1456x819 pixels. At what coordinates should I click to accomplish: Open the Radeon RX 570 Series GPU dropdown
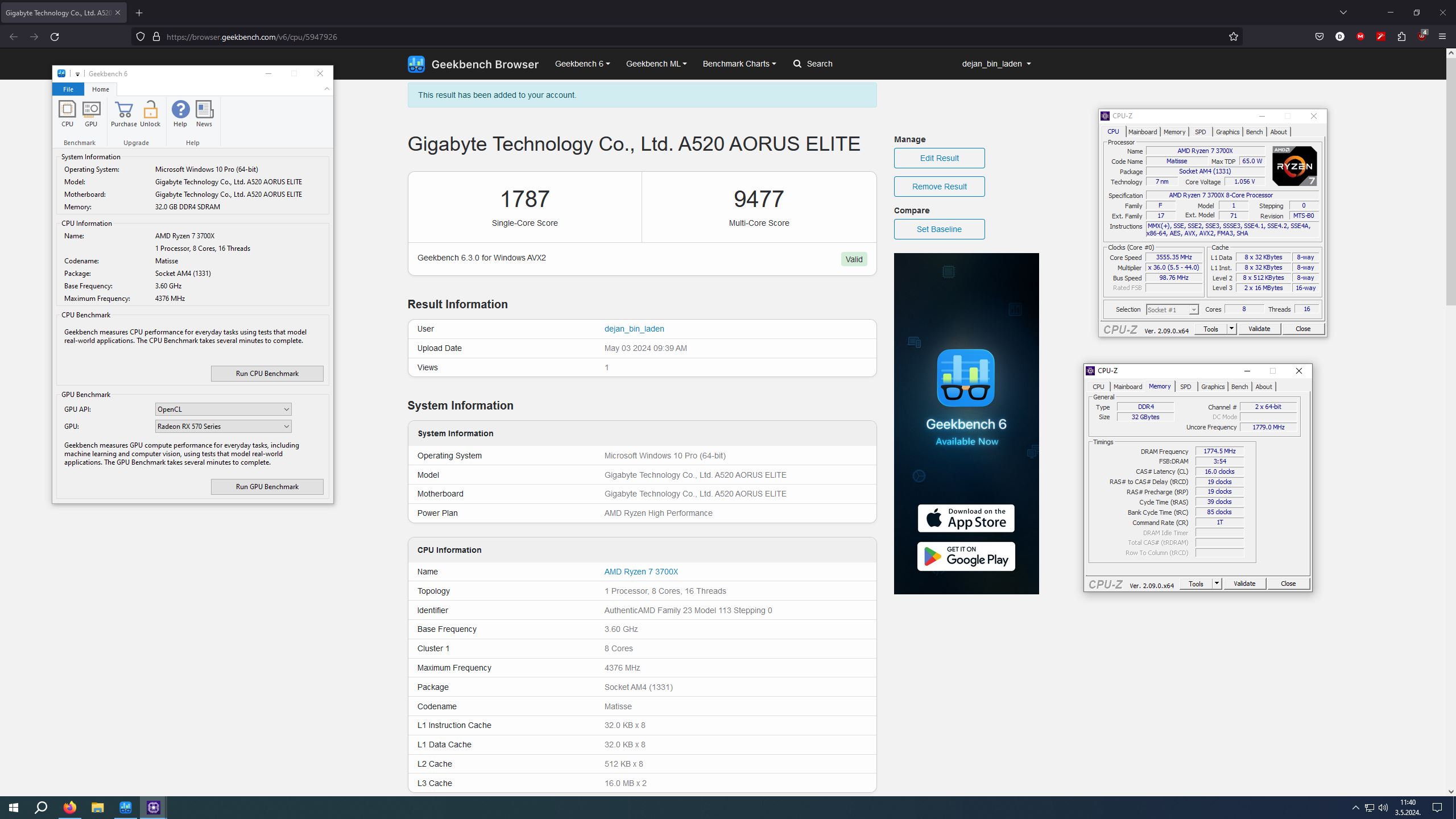point(223,427)
